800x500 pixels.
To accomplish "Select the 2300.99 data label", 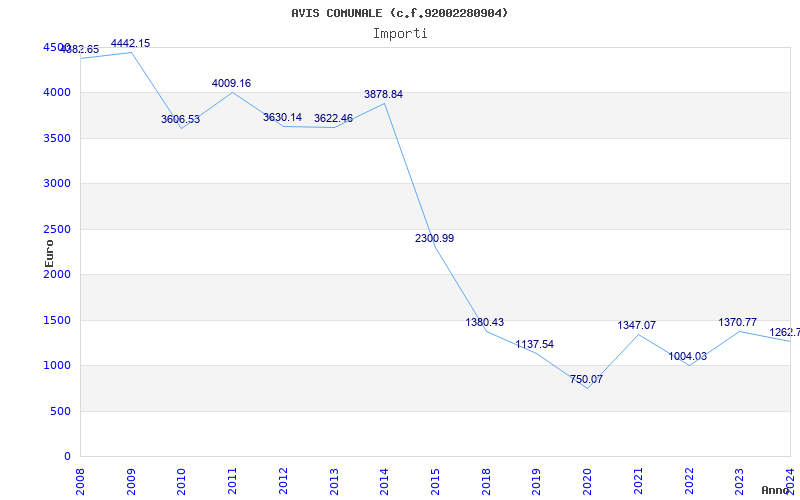I will [434, 238].
